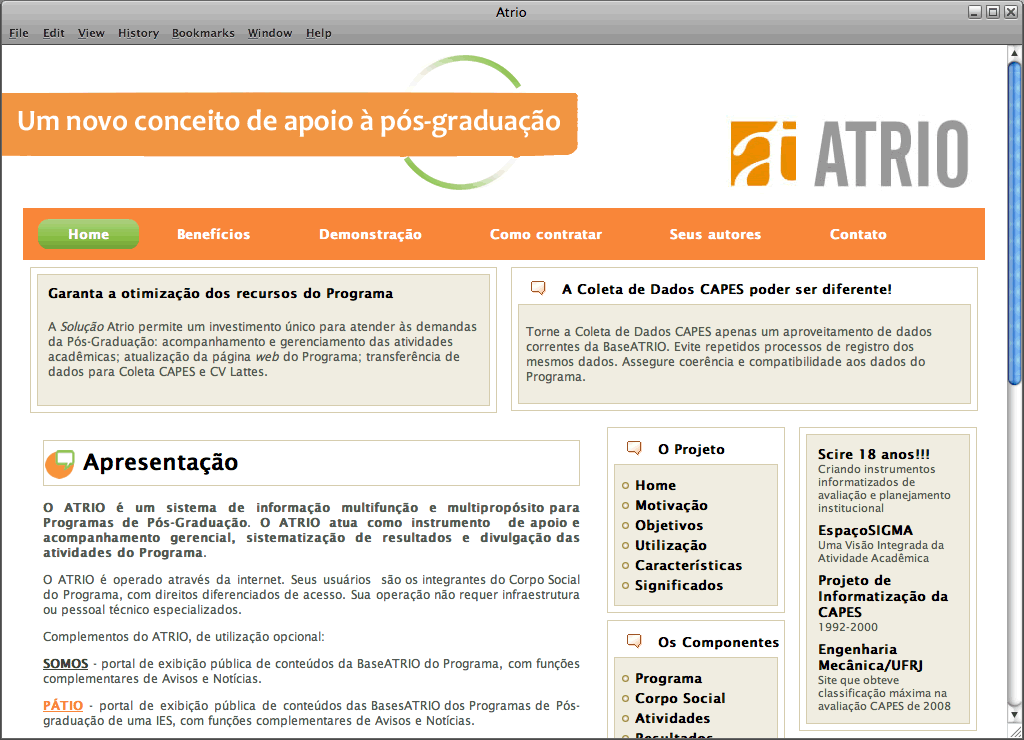This screenshot has width=1024, height=740.
Task: Follow the orange PÁTIO link
Action: pyautogui.click(x=63, y=706)
